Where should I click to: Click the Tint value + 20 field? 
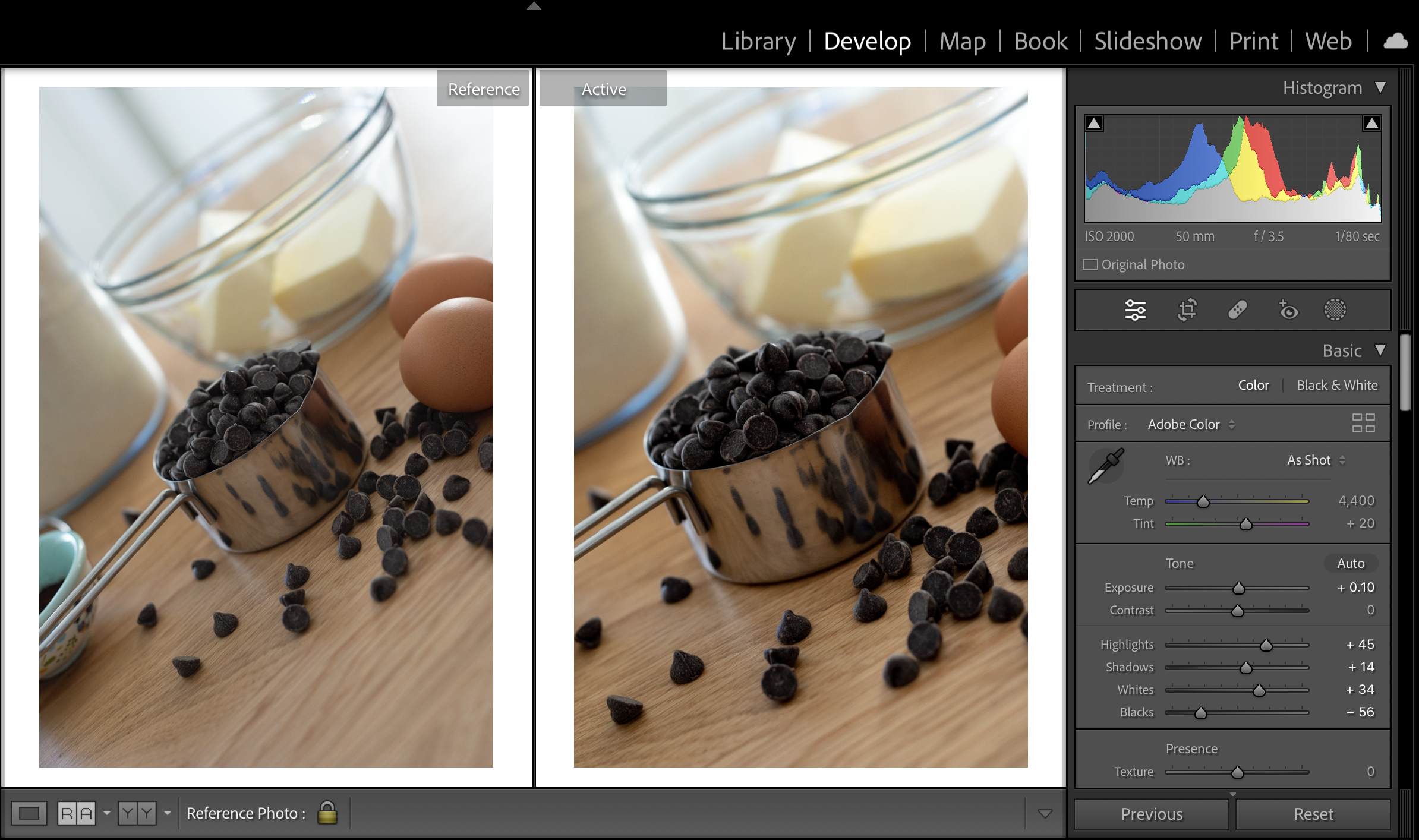(x=1360, y=523)
